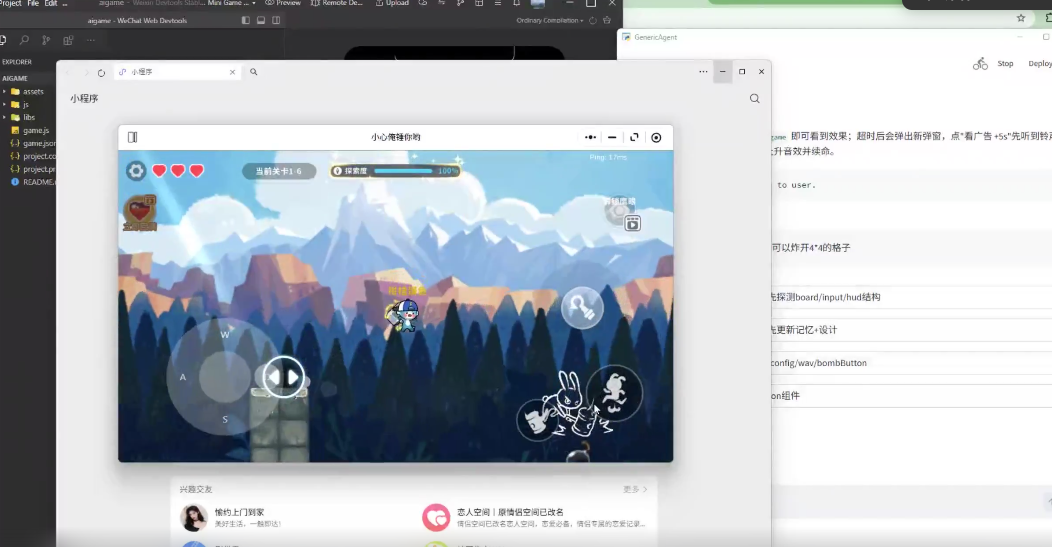
Task: Click the user avatar in Devtools toolbar
Action: pos(537,3)
